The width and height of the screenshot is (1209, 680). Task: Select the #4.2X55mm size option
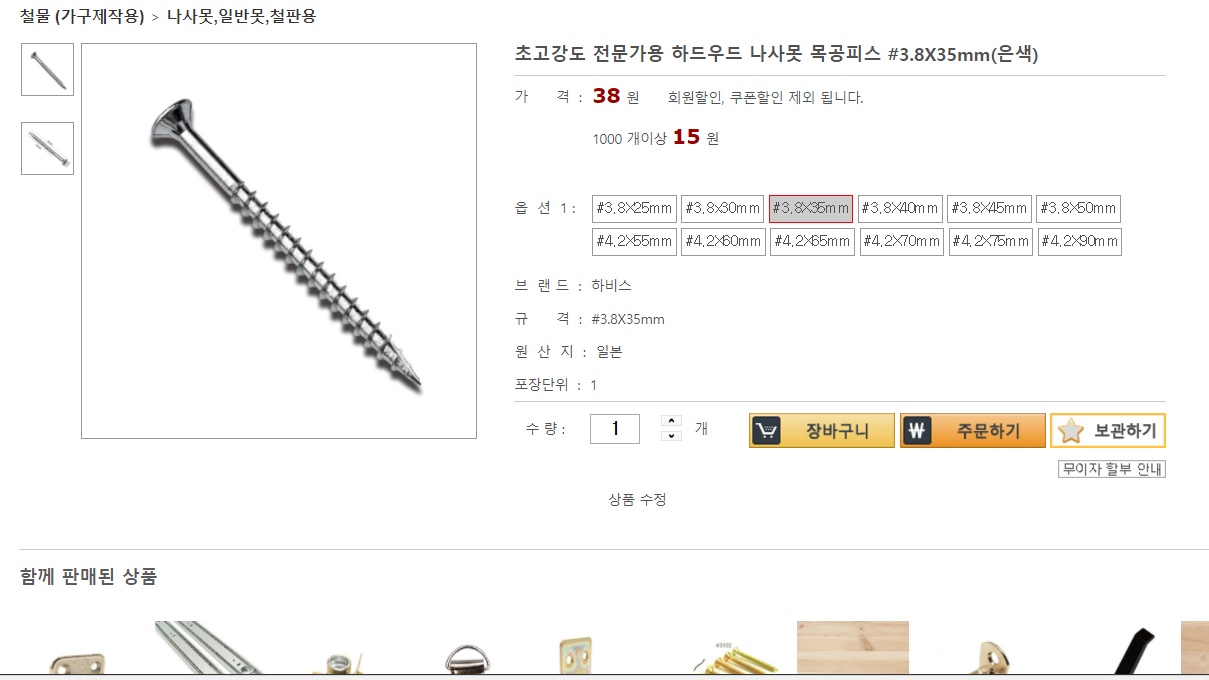(x=634, y=242)
